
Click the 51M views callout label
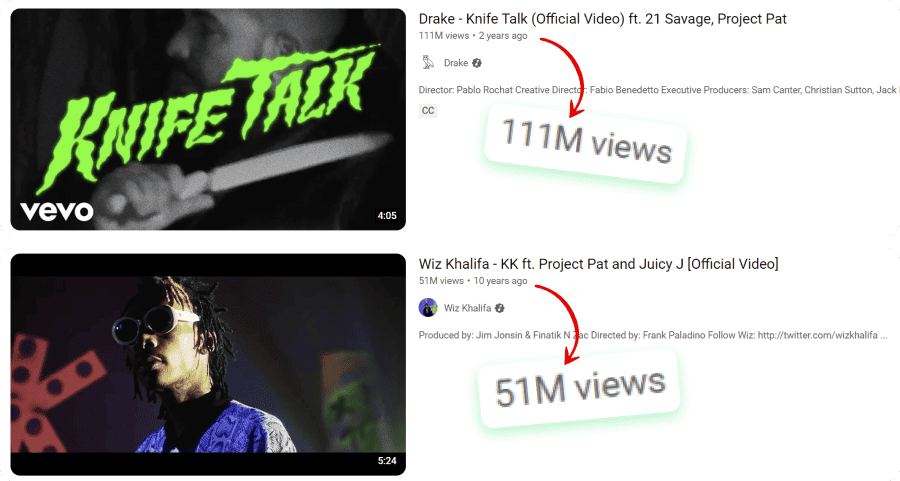580,389
